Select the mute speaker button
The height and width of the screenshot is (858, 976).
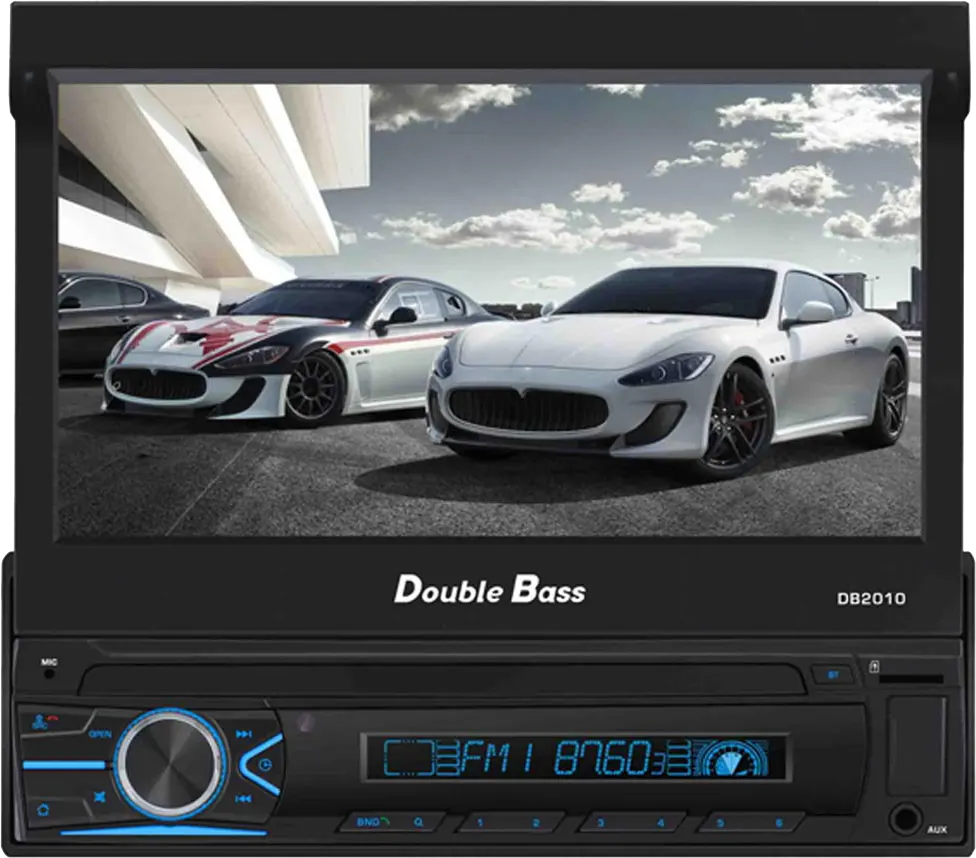tap(99, 794)
